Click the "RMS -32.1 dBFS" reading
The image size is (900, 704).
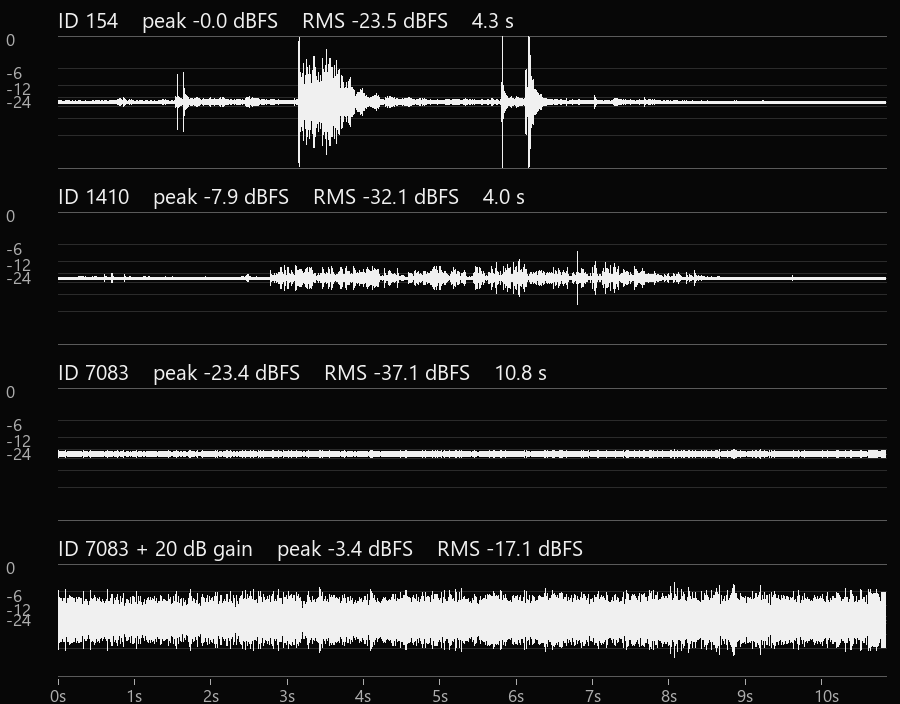[386, 197]
